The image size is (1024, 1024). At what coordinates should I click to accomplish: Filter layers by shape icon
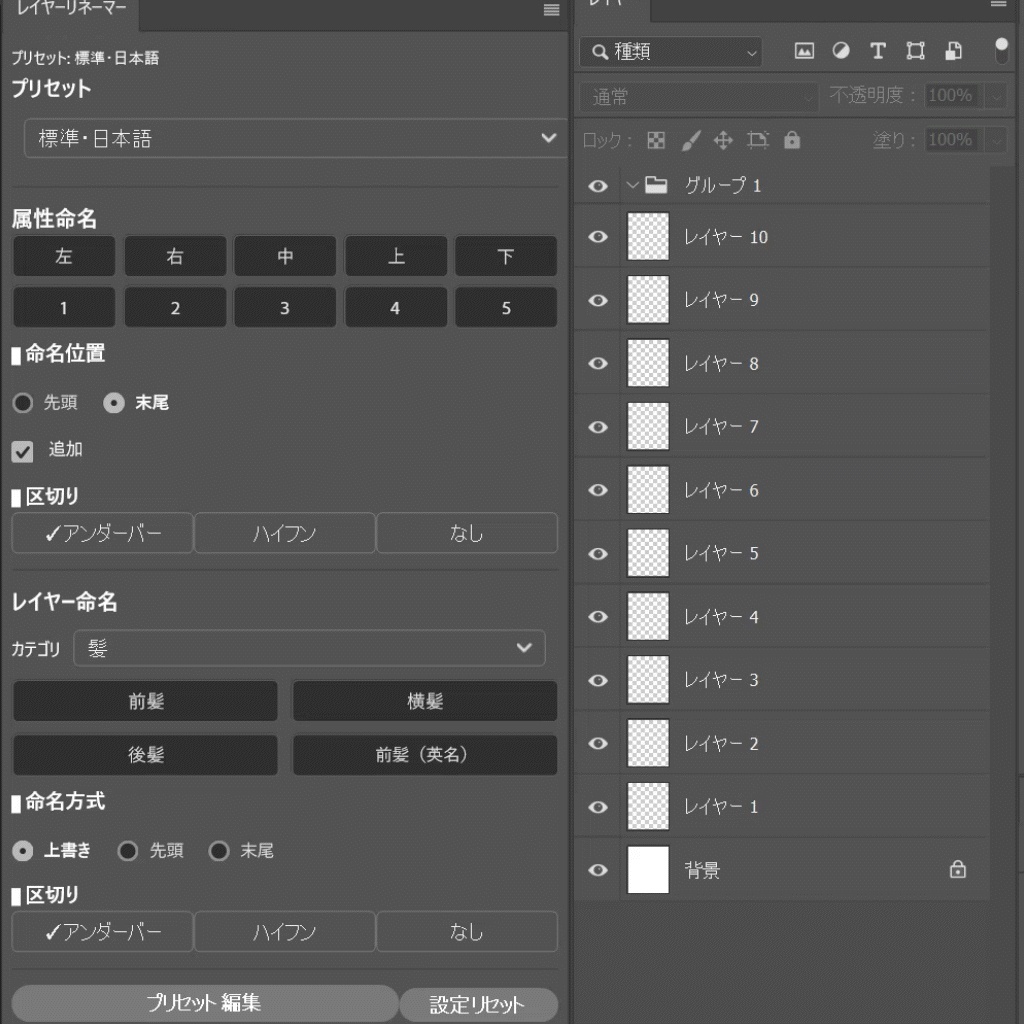coord(916,51)
